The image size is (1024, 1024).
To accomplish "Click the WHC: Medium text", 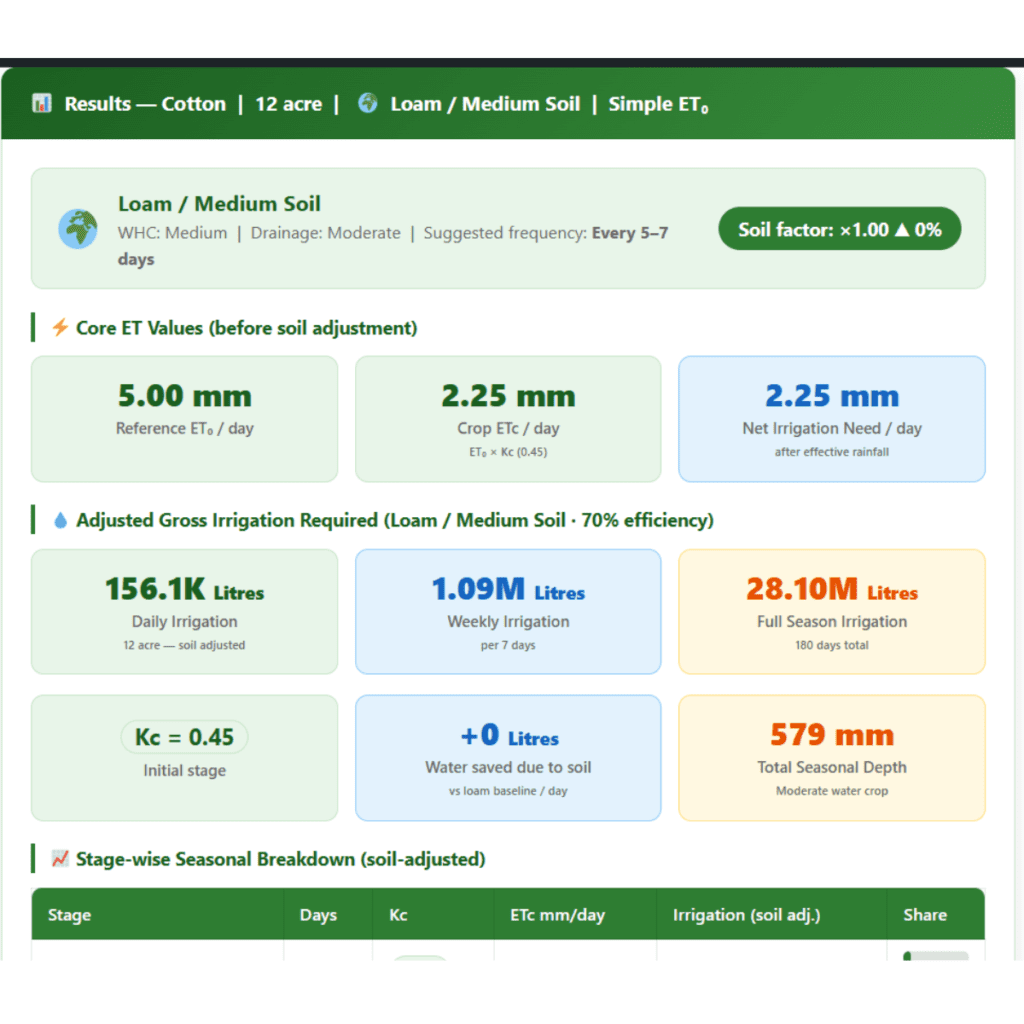I will (172, 233).
